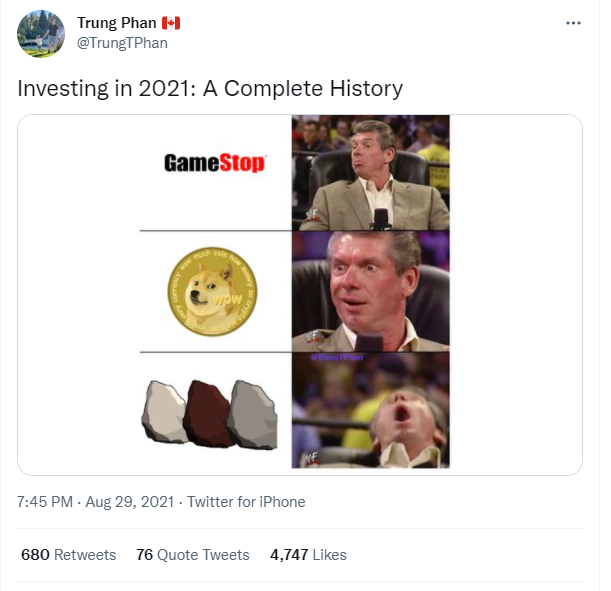Viewport: 611px width, 591px height.
Task: Open the tweet's three-dot more options menu
Action: coord(572,23)
